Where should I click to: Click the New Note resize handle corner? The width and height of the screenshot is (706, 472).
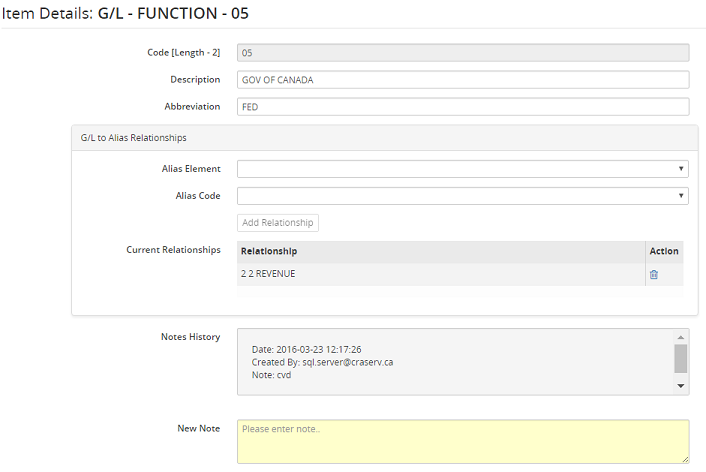684,458
